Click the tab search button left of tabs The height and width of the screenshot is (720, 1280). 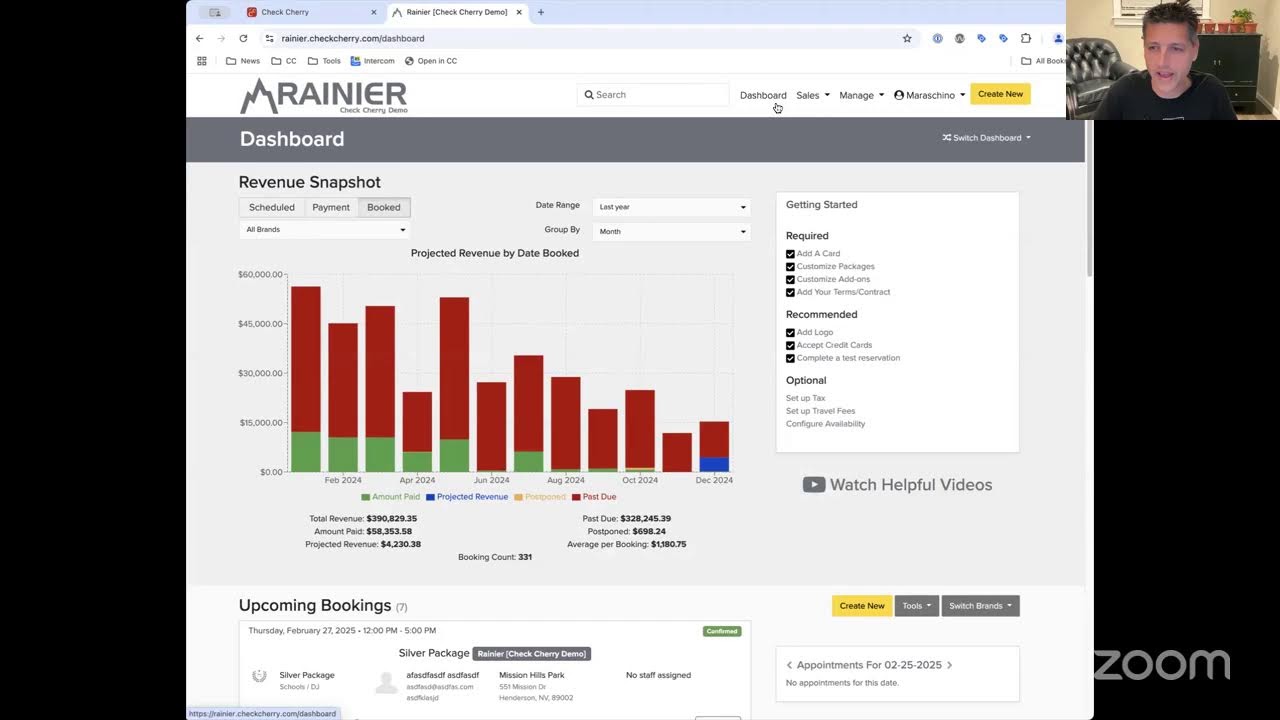pyautogui.click(x=214, y=12)
